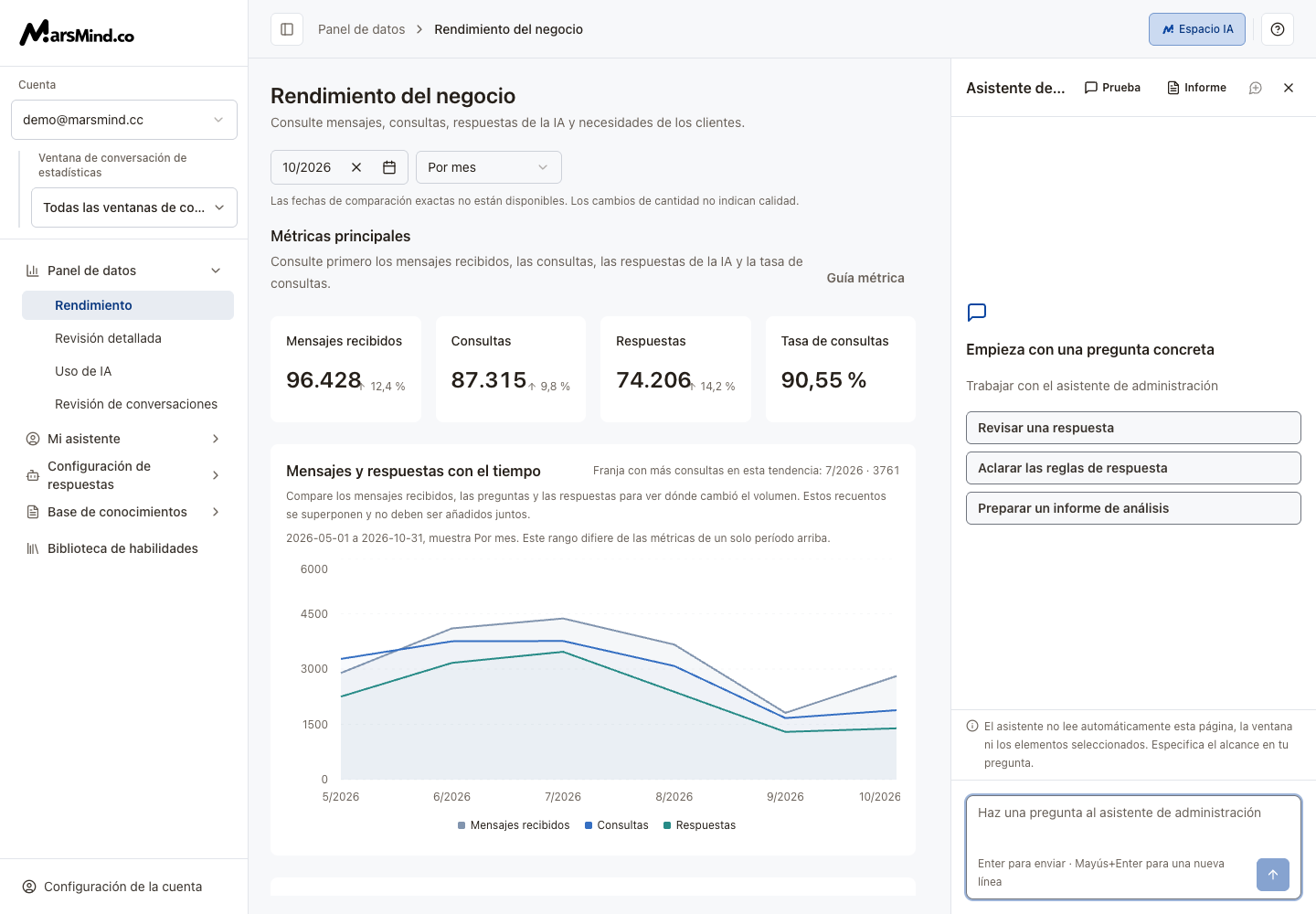Click the chat bubble icon above assistant heading
The width and height of the screenshot is (1316, 914).
pos(977,313)
